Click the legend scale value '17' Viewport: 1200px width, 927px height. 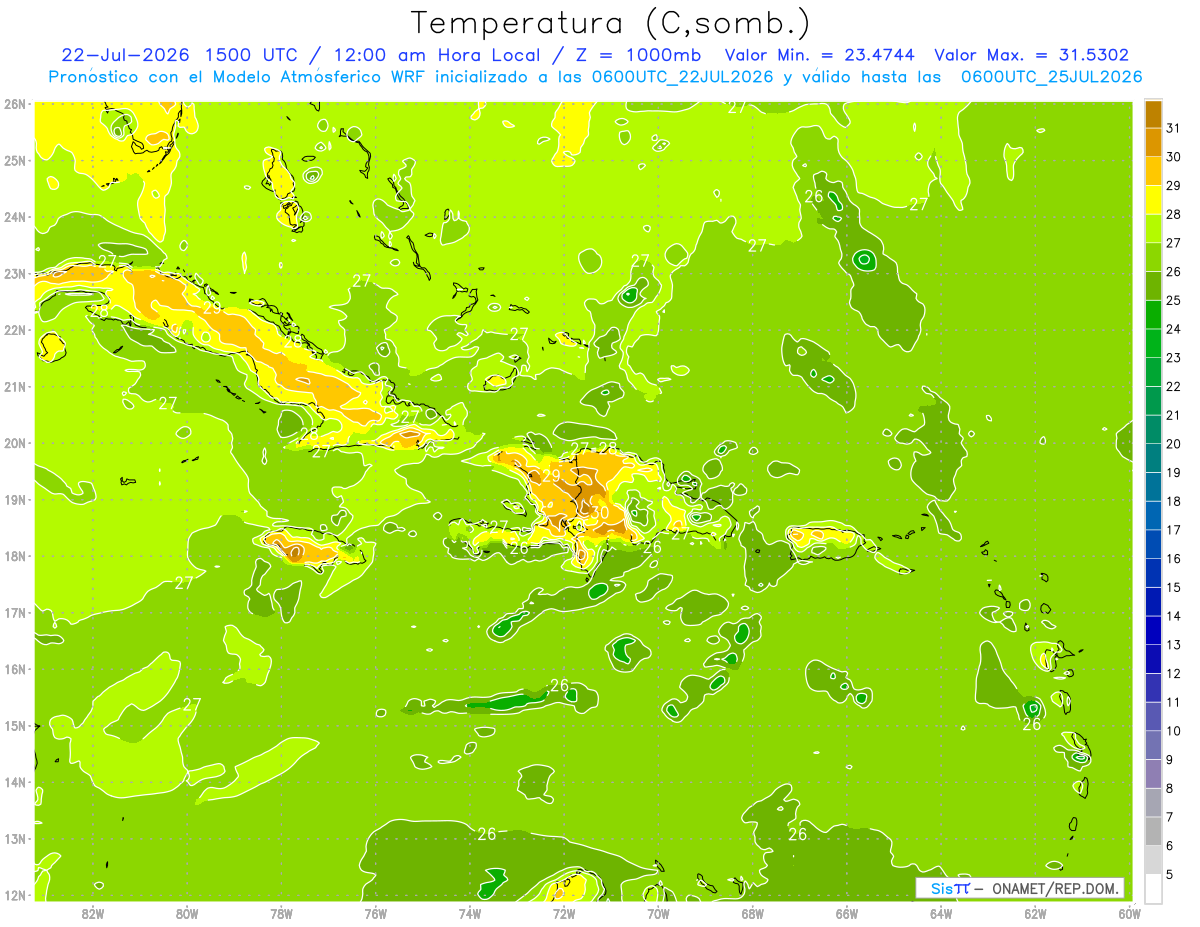click(x=1174, y=530)
